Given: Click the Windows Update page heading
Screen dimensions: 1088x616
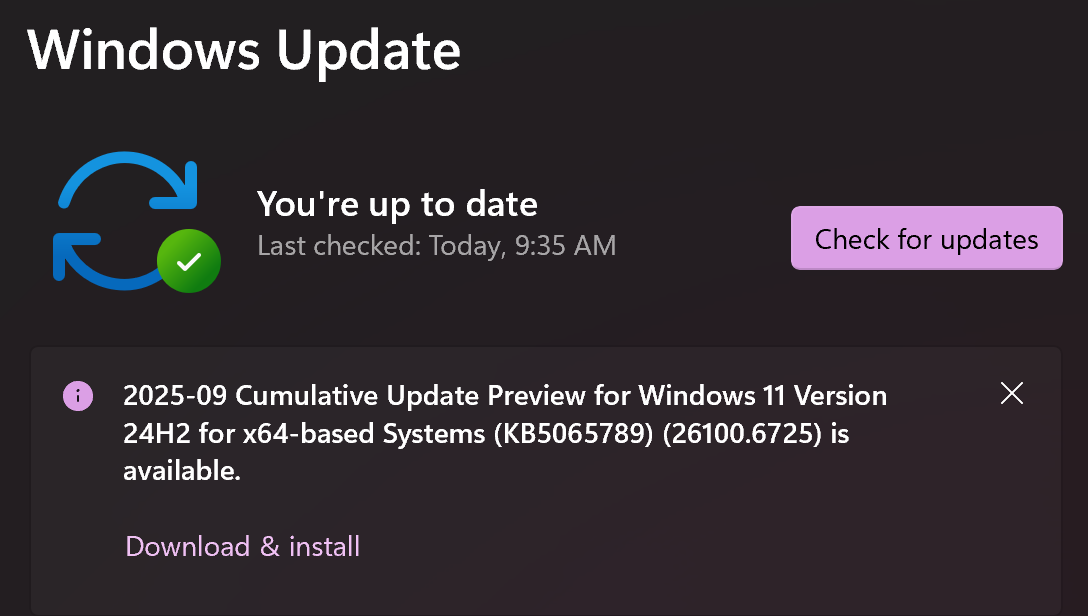Looking at the screenshot, I should pos(244,50).
